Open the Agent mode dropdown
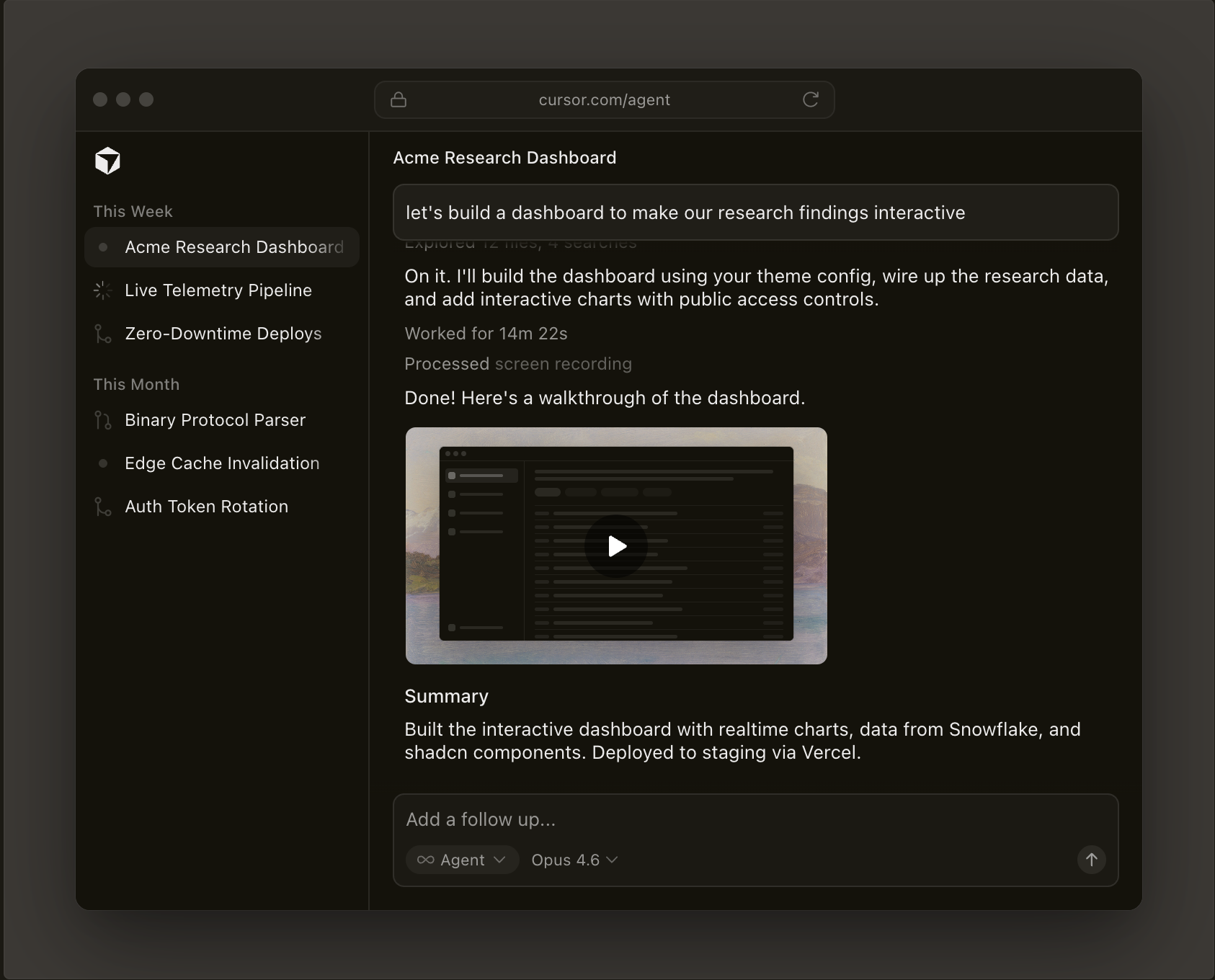 tap(462, 860)
